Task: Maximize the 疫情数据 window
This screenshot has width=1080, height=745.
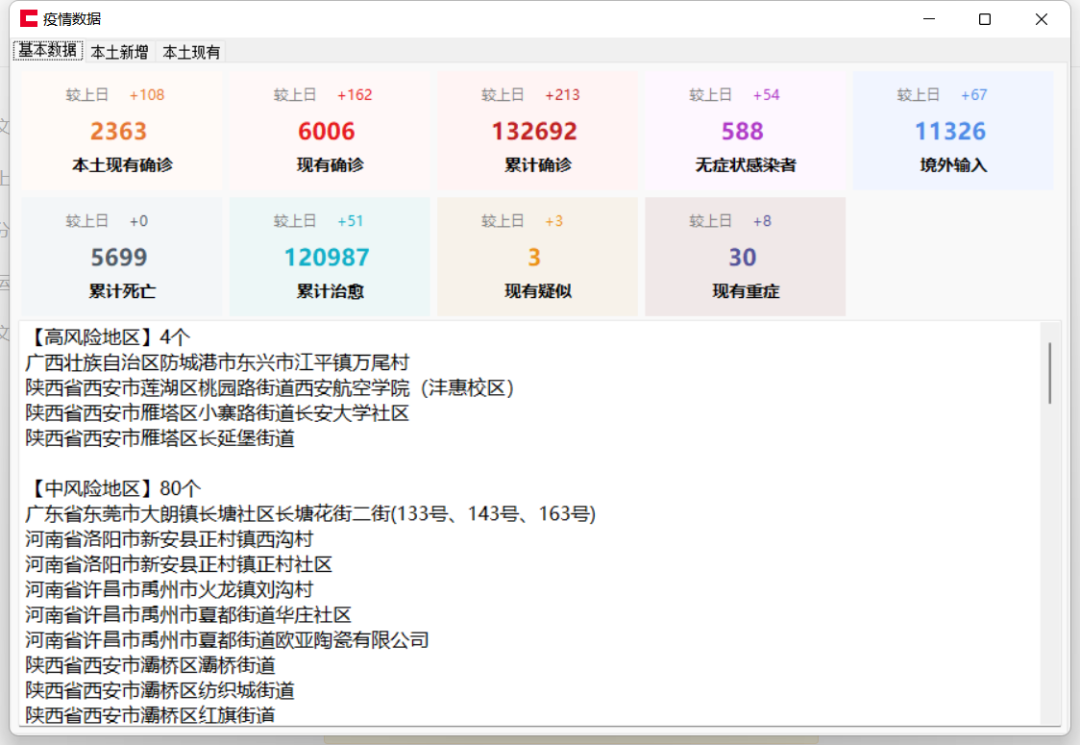Action: pyautogui.click(x=985, y=19)
